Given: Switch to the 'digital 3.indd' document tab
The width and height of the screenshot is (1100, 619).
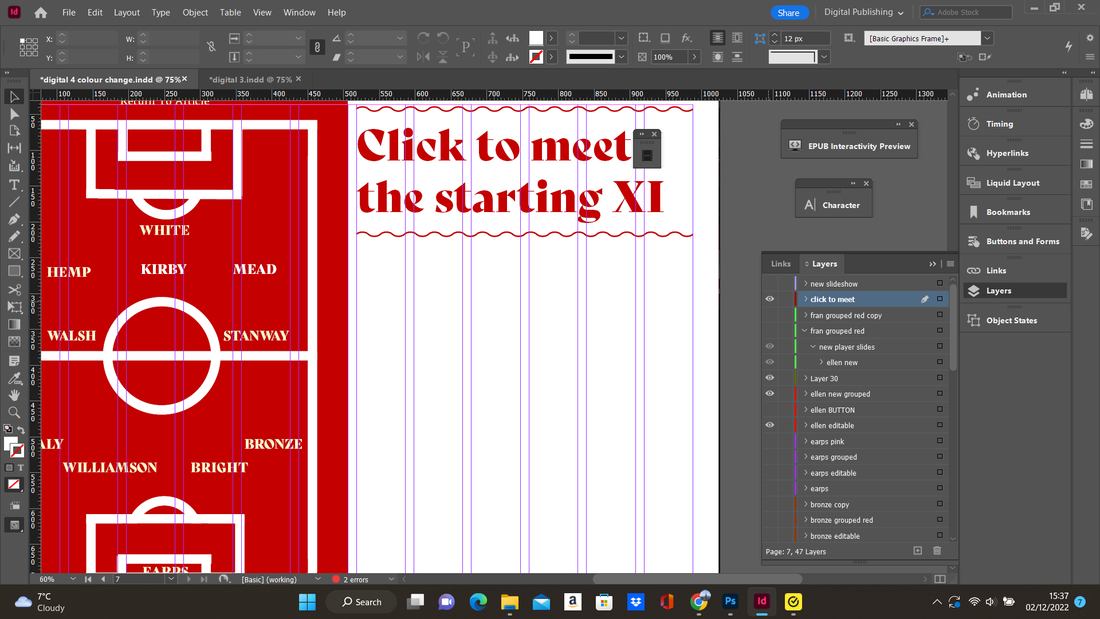Looking at the screenshot, I should click(x=250, y=79).
